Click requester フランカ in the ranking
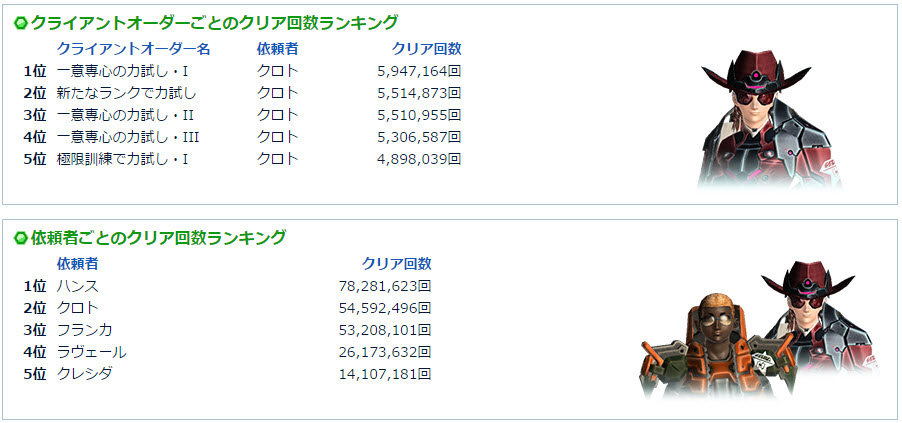Image resolution: width=902 pixels, height=423 pixels. (84, 330)
